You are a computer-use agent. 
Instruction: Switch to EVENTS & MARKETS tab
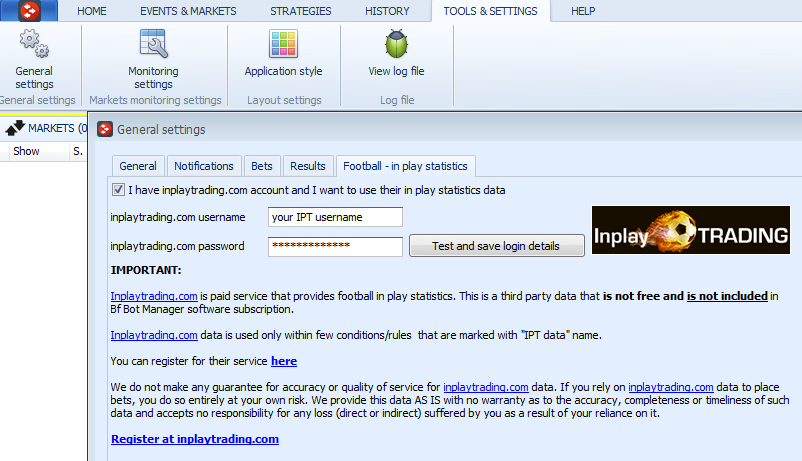(188, 11)
